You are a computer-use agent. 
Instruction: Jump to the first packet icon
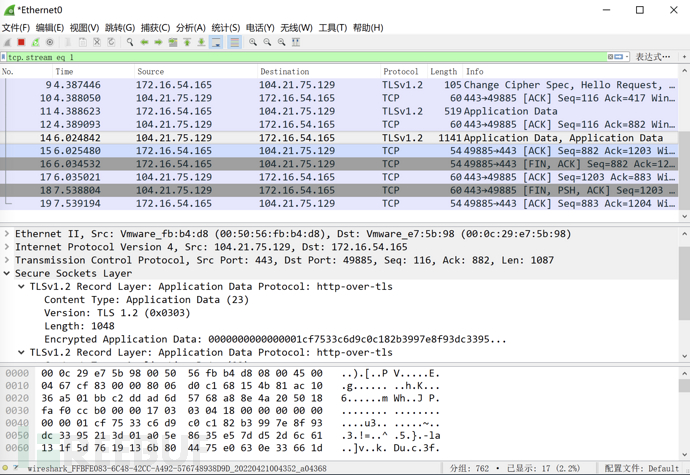click(x=187, y=42)
